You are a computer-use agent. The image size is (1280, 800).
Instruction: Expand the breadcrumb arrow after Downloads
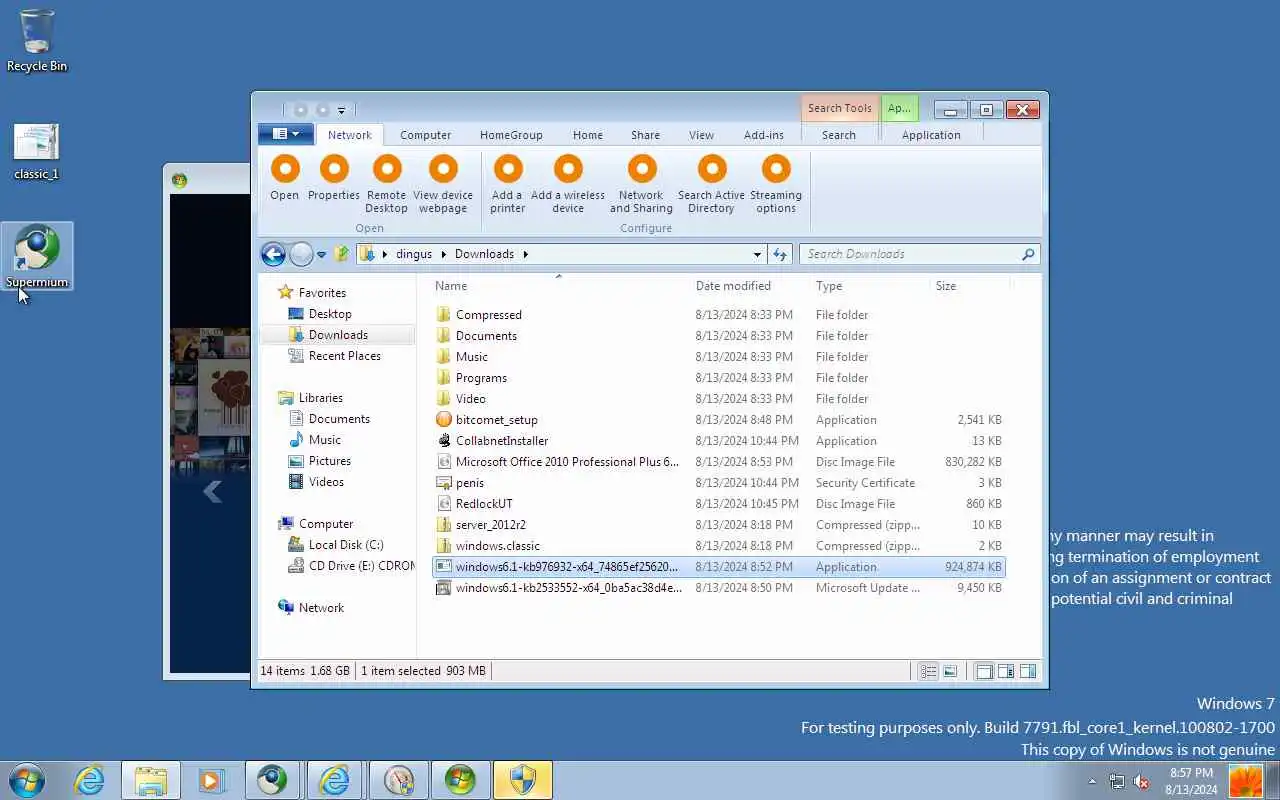pyautogui.click(x=525, y=254)
